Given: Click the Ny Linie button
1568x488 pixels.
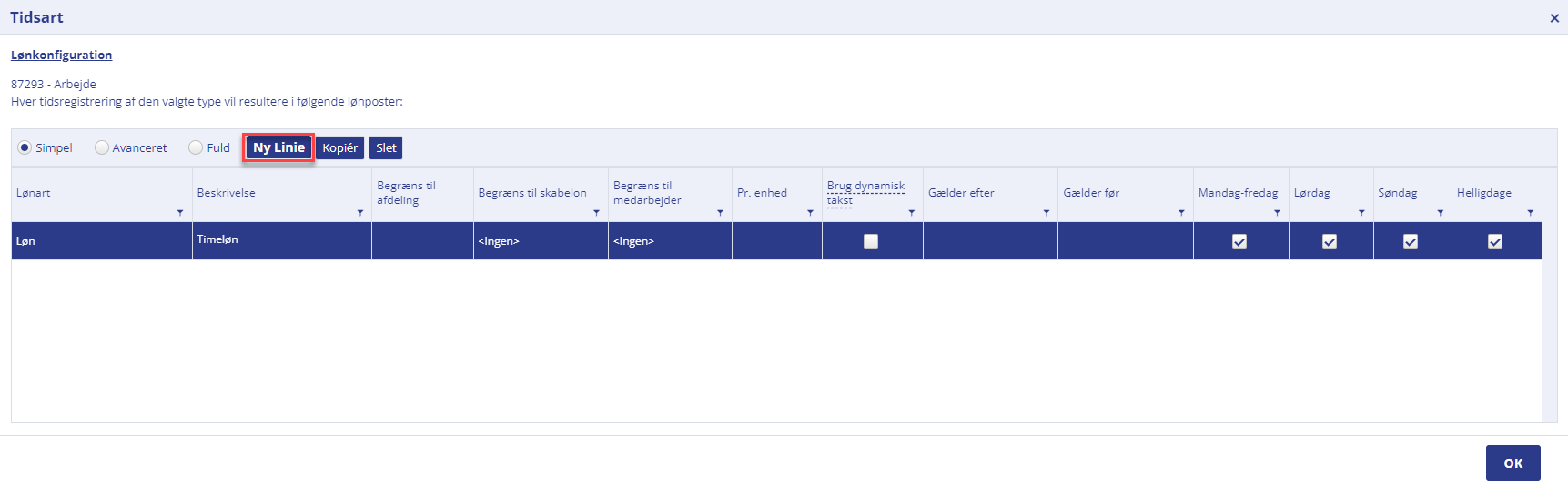Looking at the screenshot, I should tap(278, 147).
